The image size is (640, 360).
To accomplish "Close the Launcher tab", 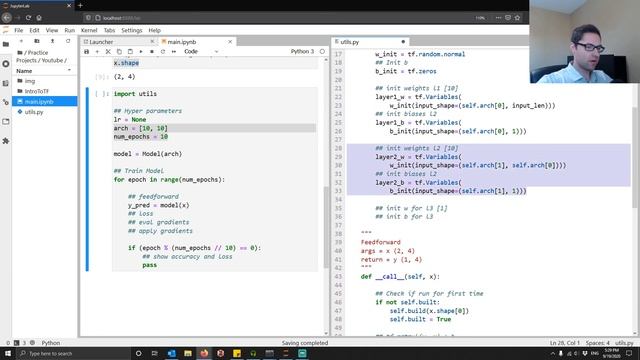I will [152, 42].
